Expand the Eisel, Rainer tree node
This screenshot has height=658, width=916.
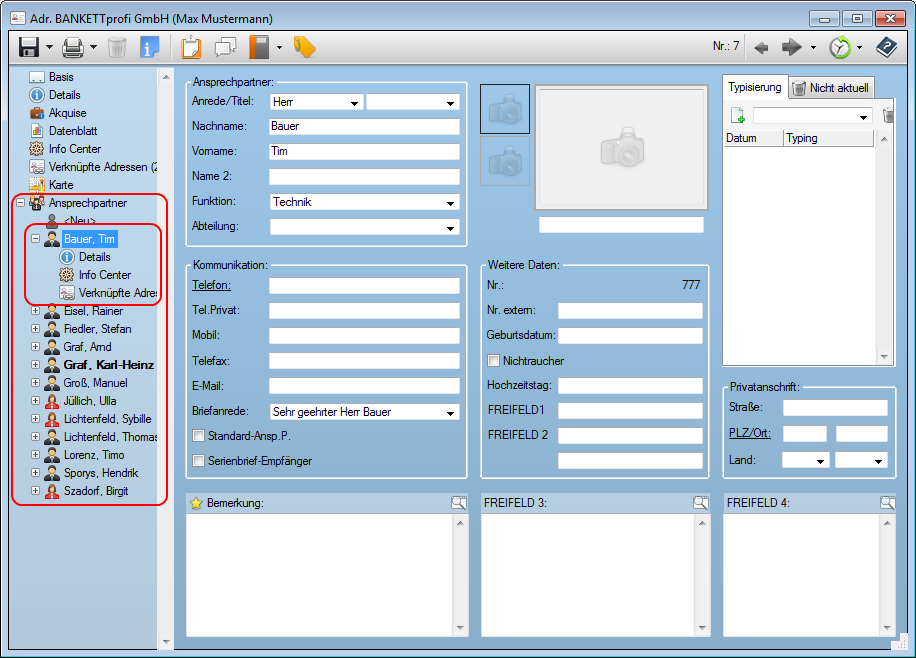pyautogui.click(x=36, y=311)
